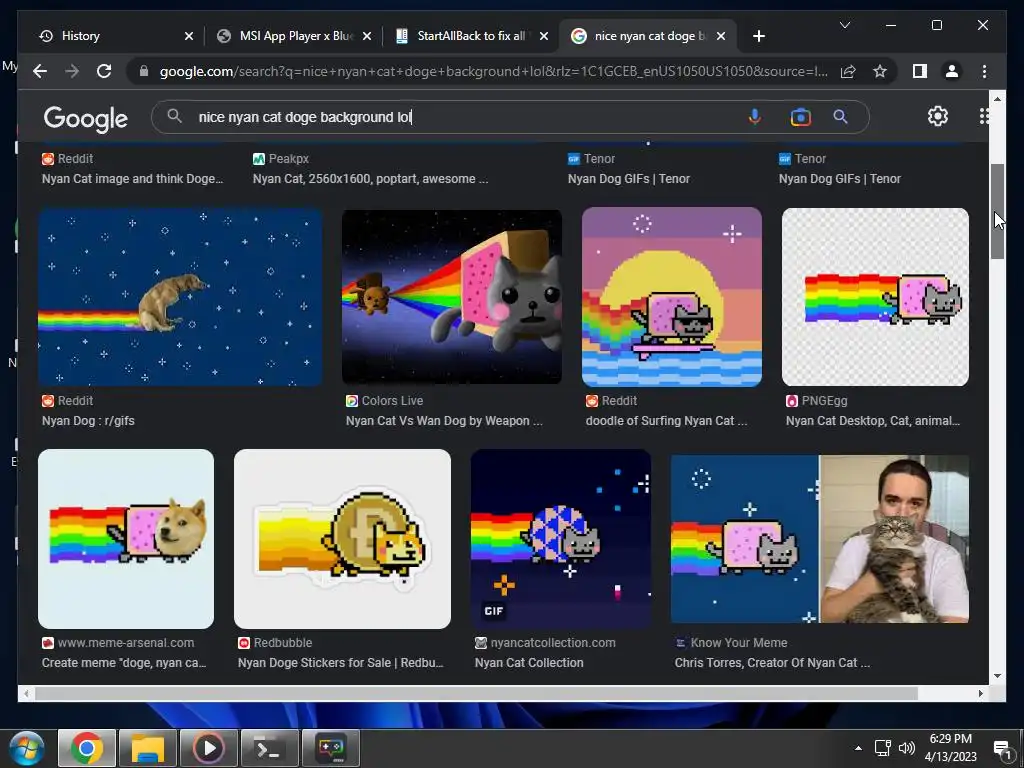Open 'Nyan Dog : r/gifs' link

[x=88, y=421]
